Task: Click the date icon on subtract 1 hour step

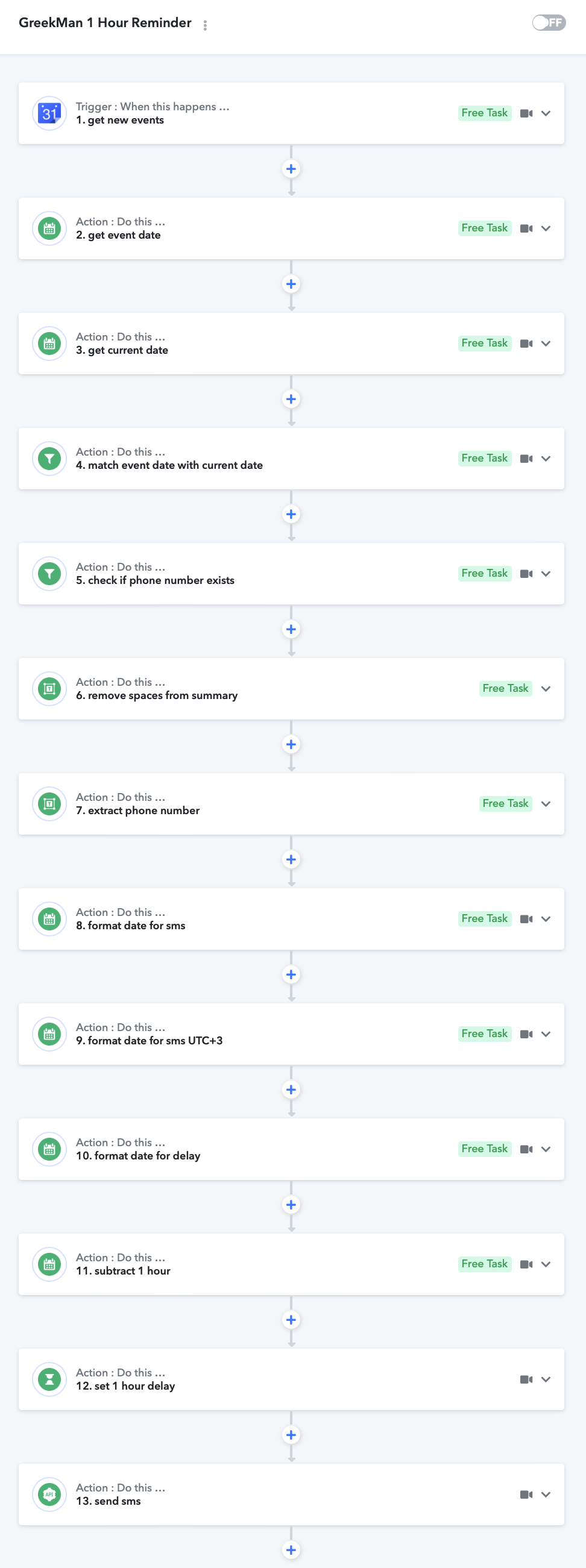Action: [x=49, y=1264]
